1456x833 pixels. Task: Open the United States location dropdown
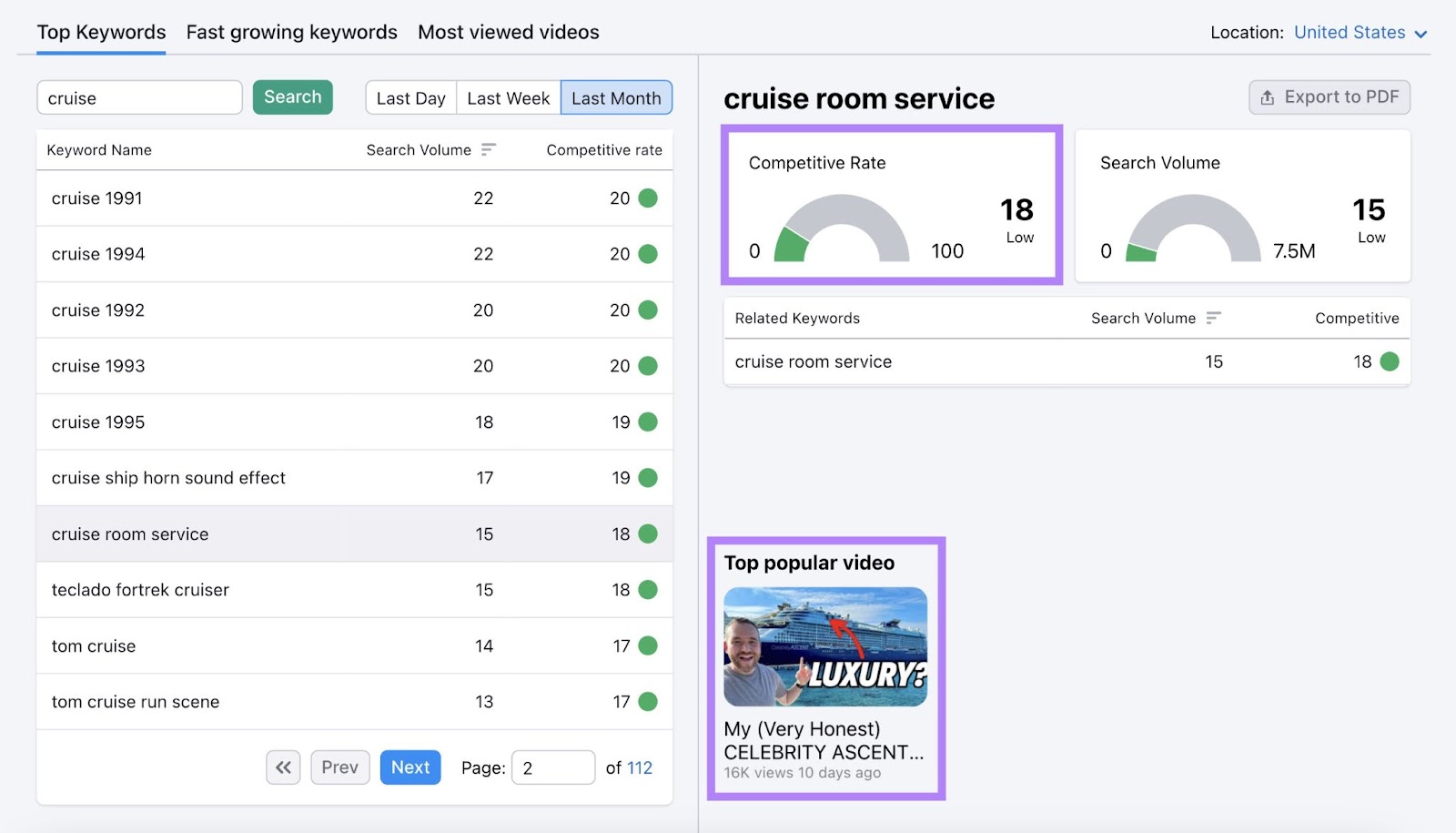coord(1349,32)
